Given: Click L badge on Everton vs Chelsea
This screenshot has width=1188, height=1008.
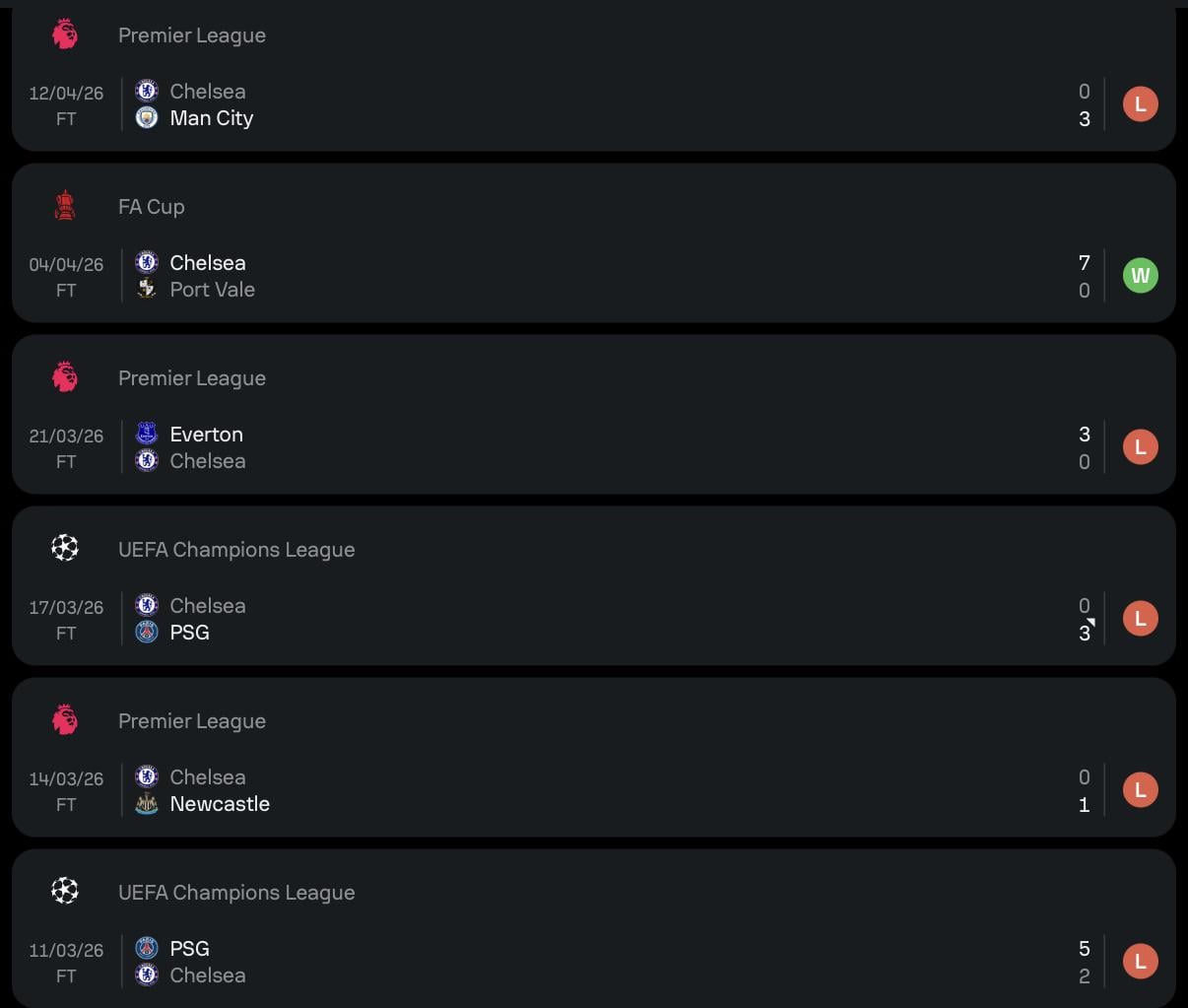Looking at the screenshot, I should (x=1140, y=447).
